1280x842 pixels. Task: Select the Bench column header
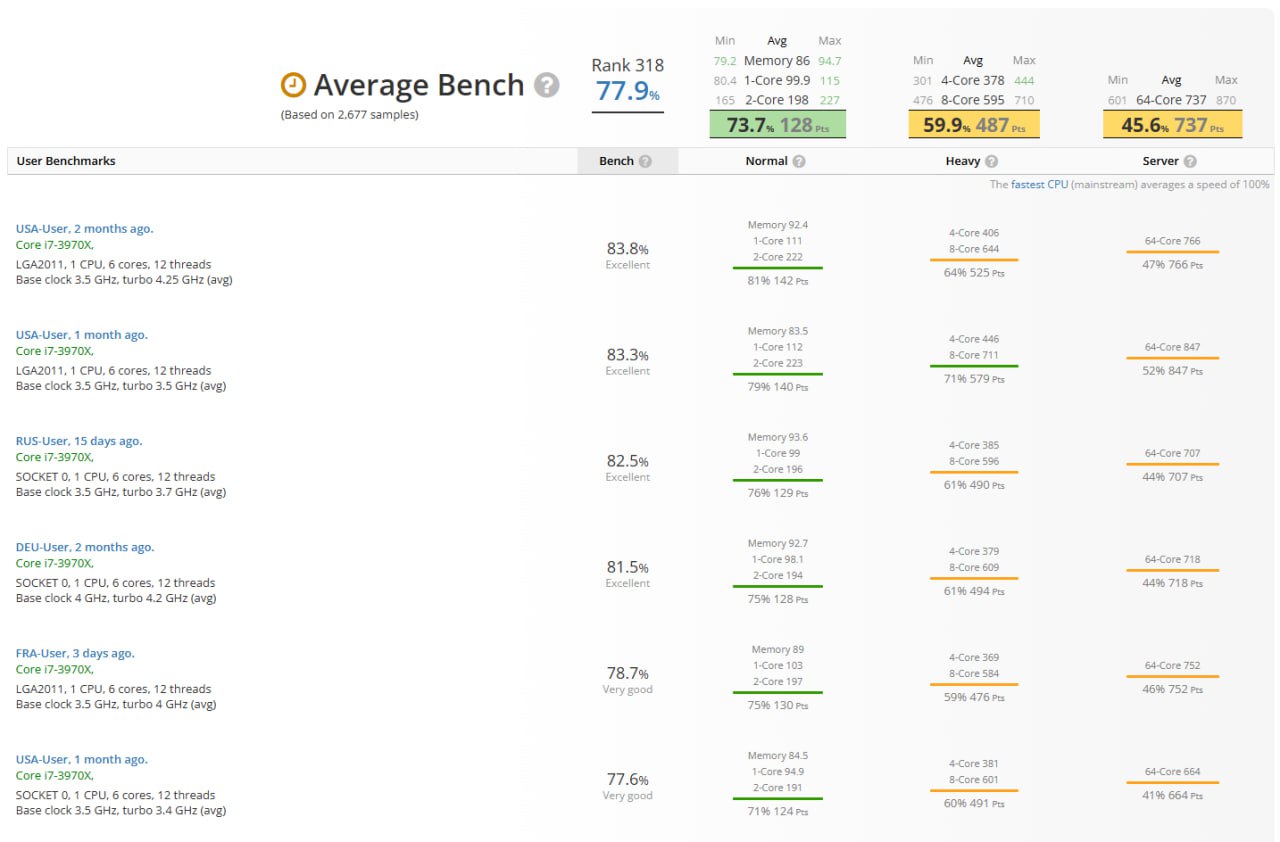point(616,161)
